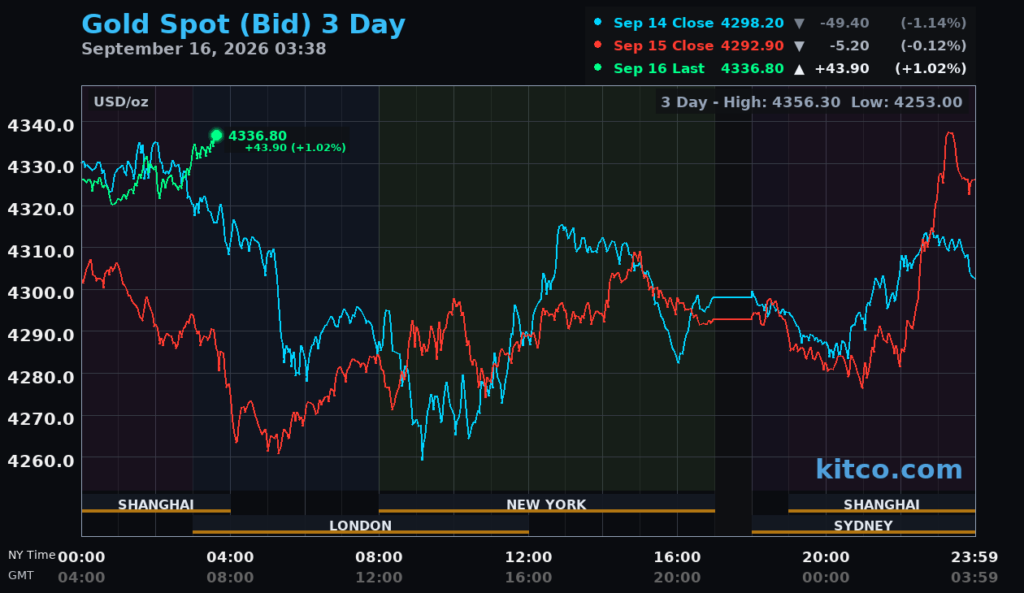
Task: Select the NEW YORK session bar
Action: [x=547, y=504]
